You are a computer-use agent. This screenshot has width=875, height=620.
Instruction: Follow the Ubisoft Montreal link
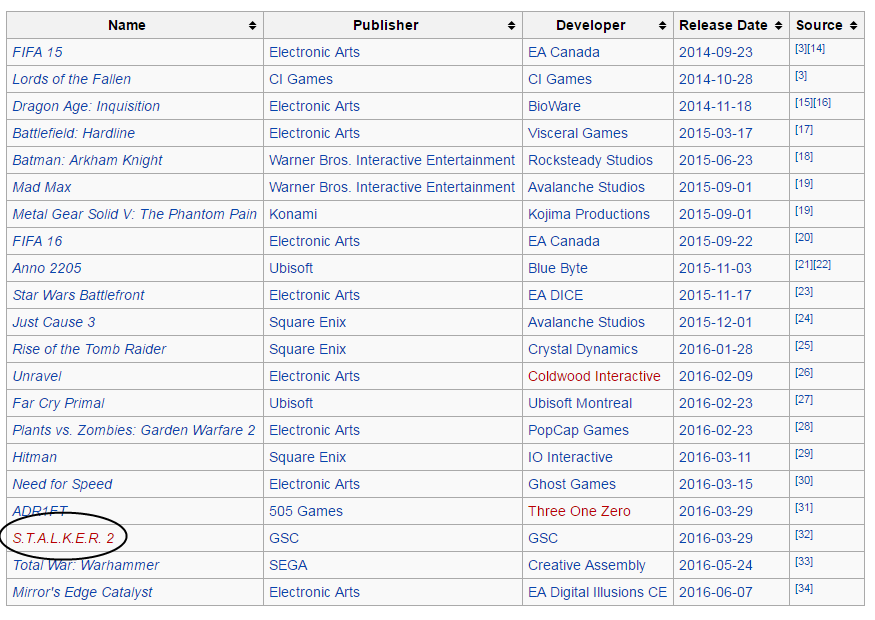click(x=580, y=403)
